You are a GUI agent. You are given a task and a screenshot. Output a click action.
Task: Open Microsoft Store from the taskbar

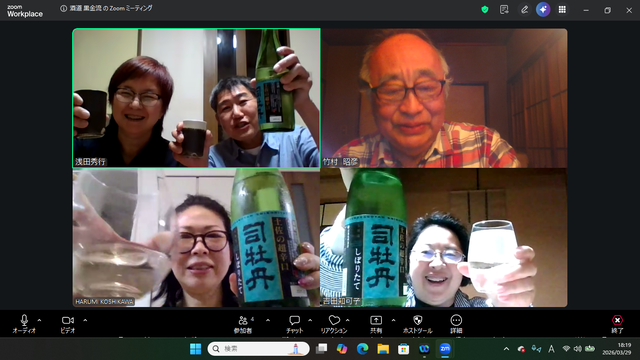[404, 349]
